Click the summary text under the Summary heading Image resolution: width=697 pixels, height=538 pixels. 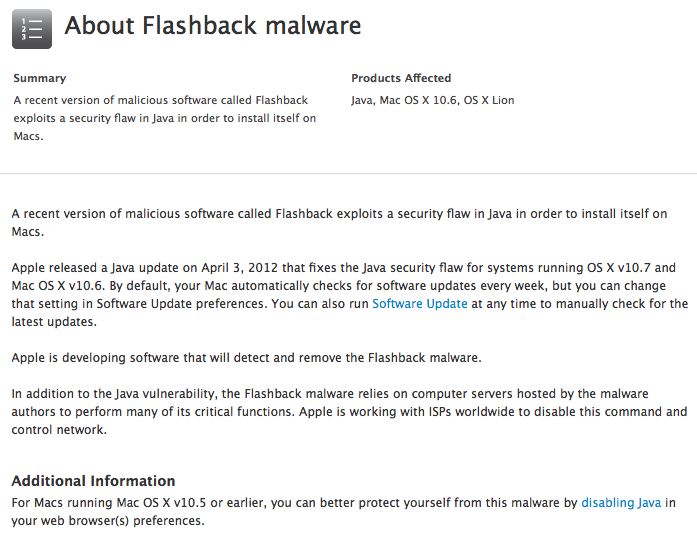tap(160, 118)
